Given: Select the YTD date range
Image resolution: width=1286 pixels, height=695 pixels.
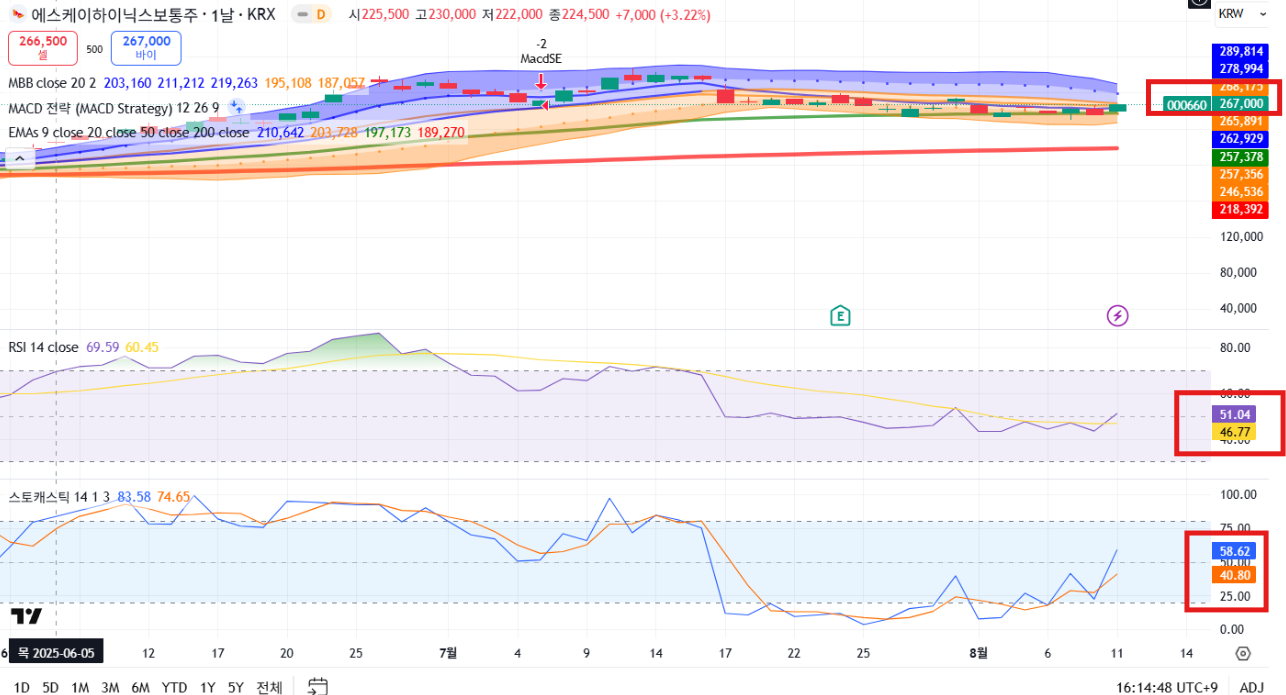Looking at the screenshot, I should (175, 687).
